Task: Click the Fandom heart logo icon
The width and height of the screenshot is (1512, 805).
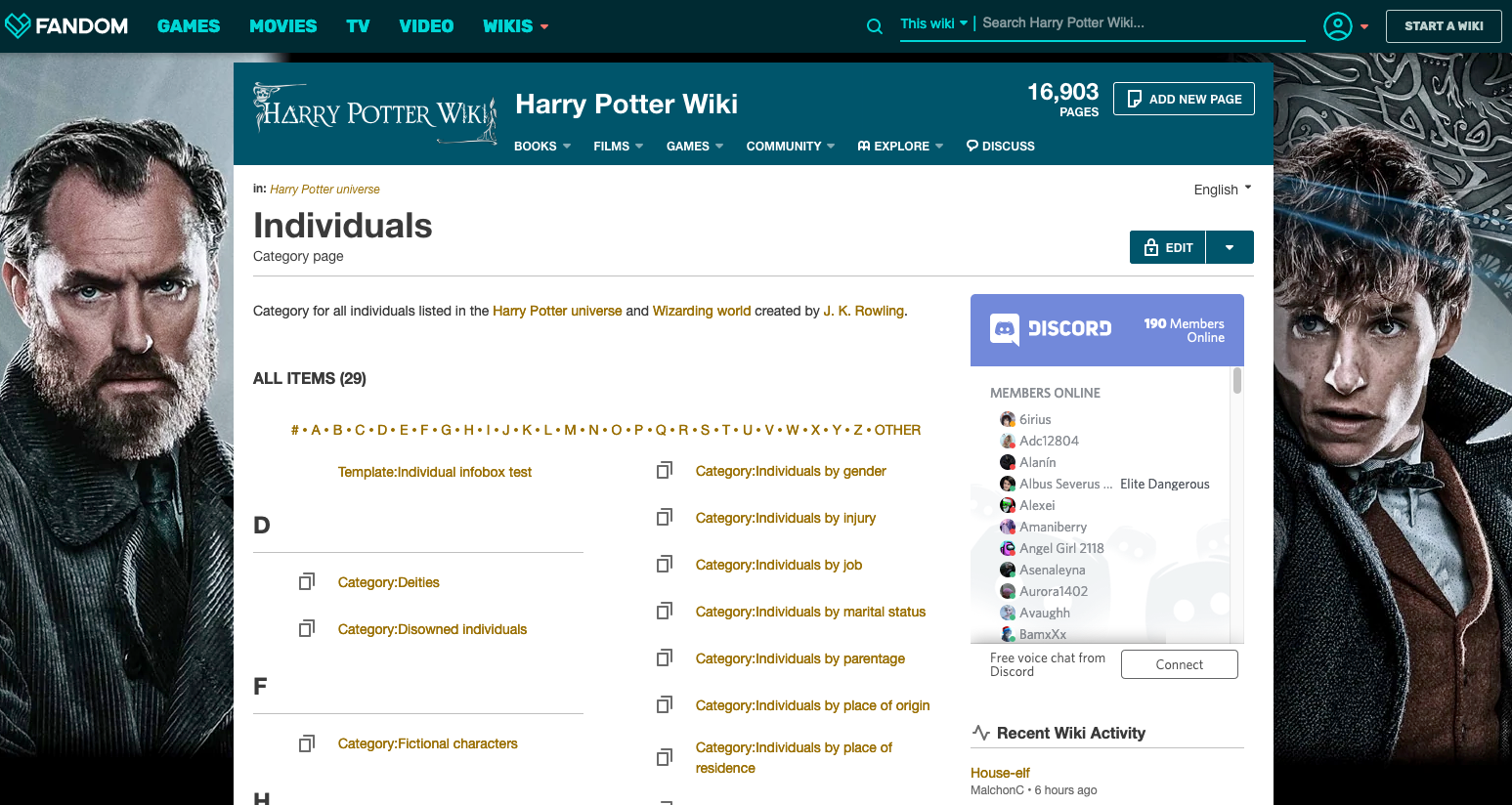Action: (18, 26)
